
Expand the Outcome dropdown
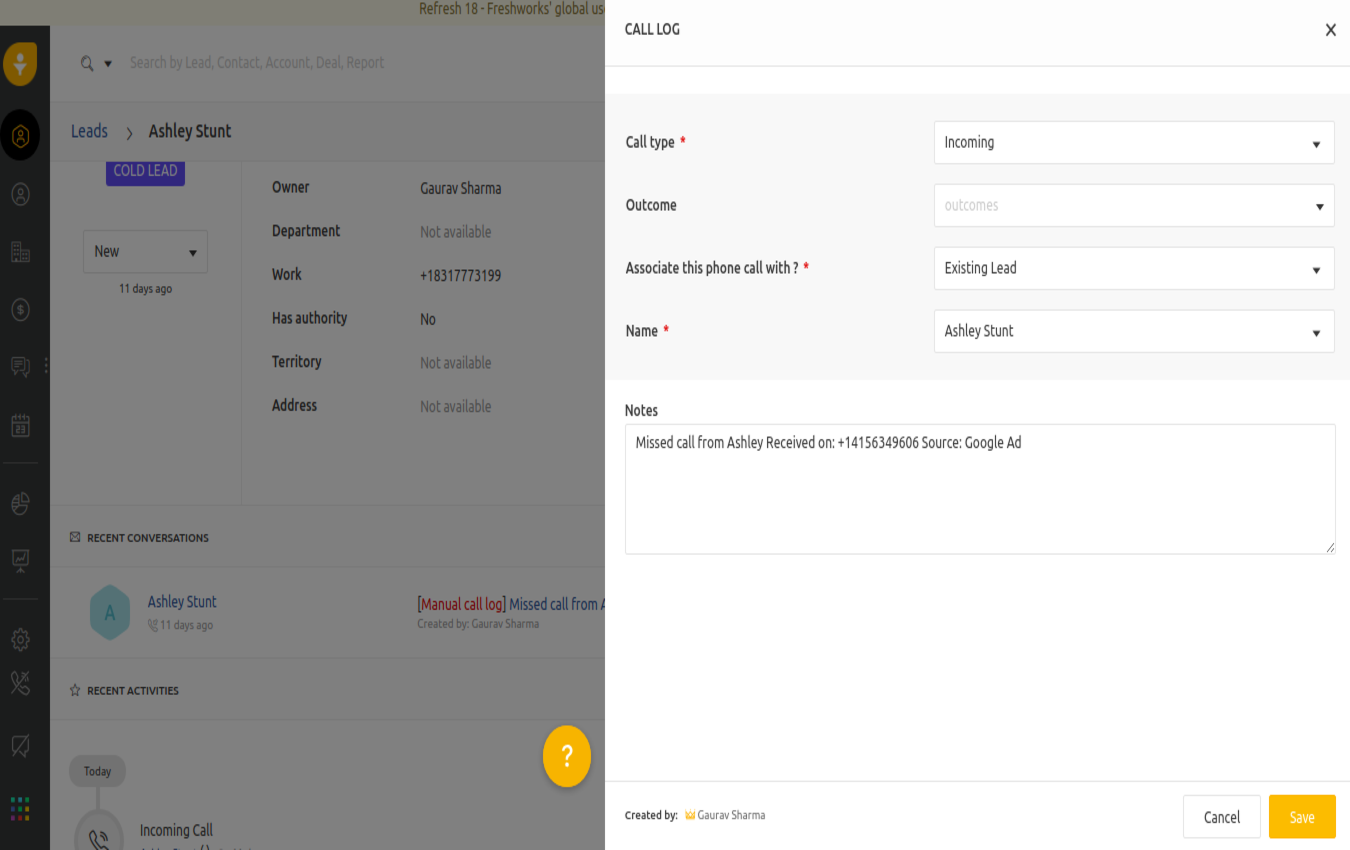tap(1134, 205)
